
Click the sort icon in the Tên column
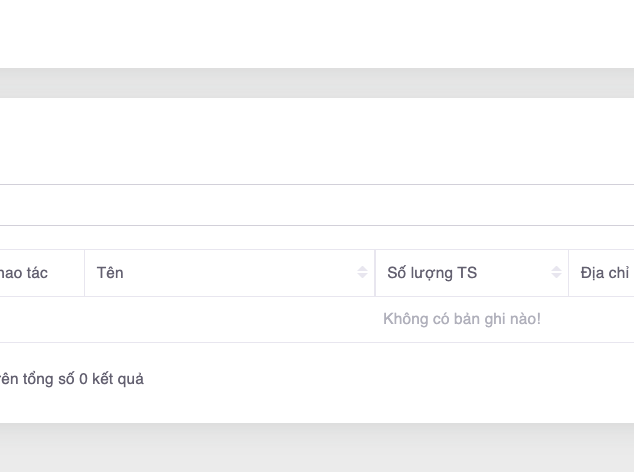[x=362, y=273]
